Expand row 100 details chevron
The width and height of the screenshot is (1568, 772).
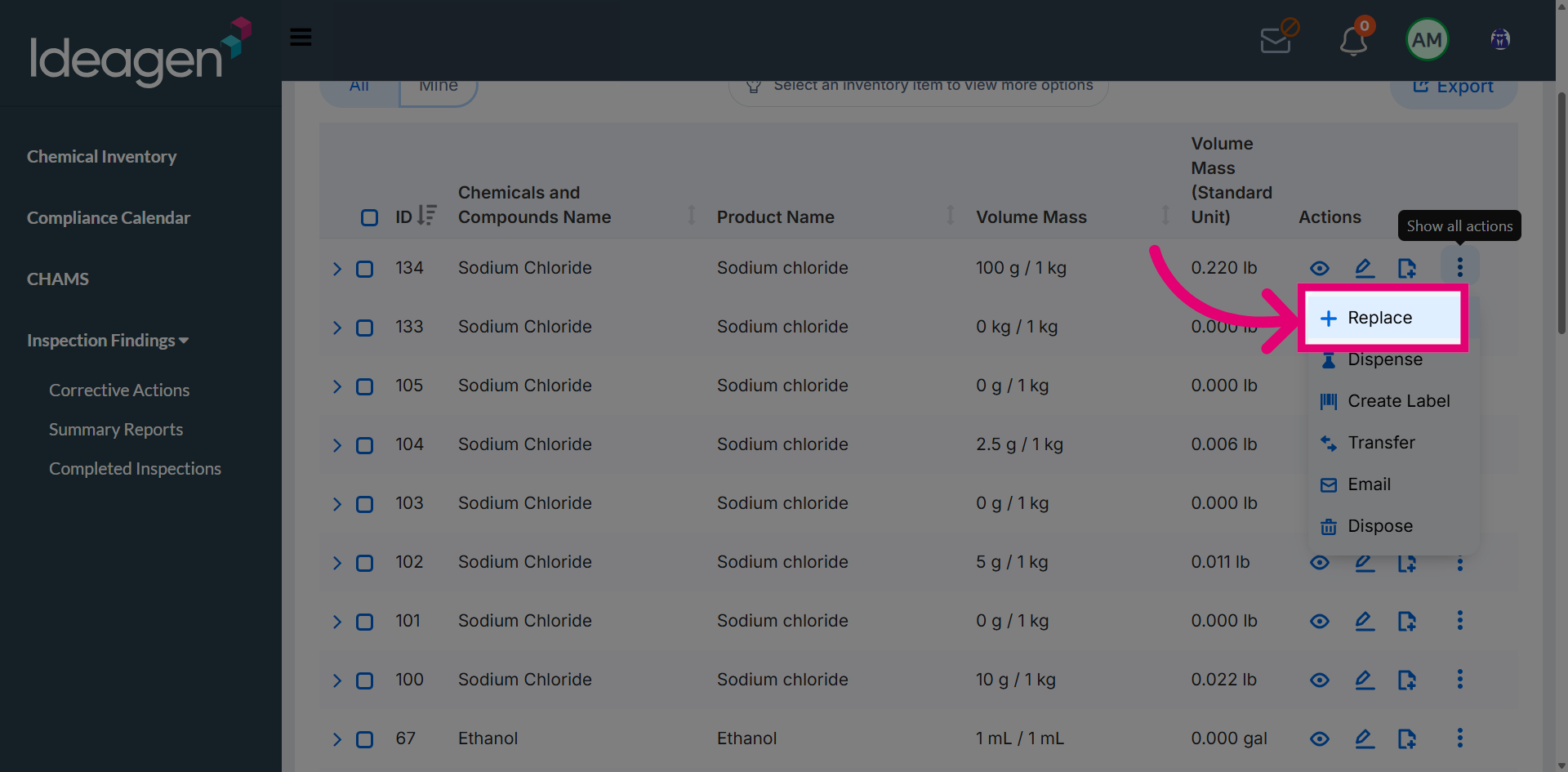336,681
